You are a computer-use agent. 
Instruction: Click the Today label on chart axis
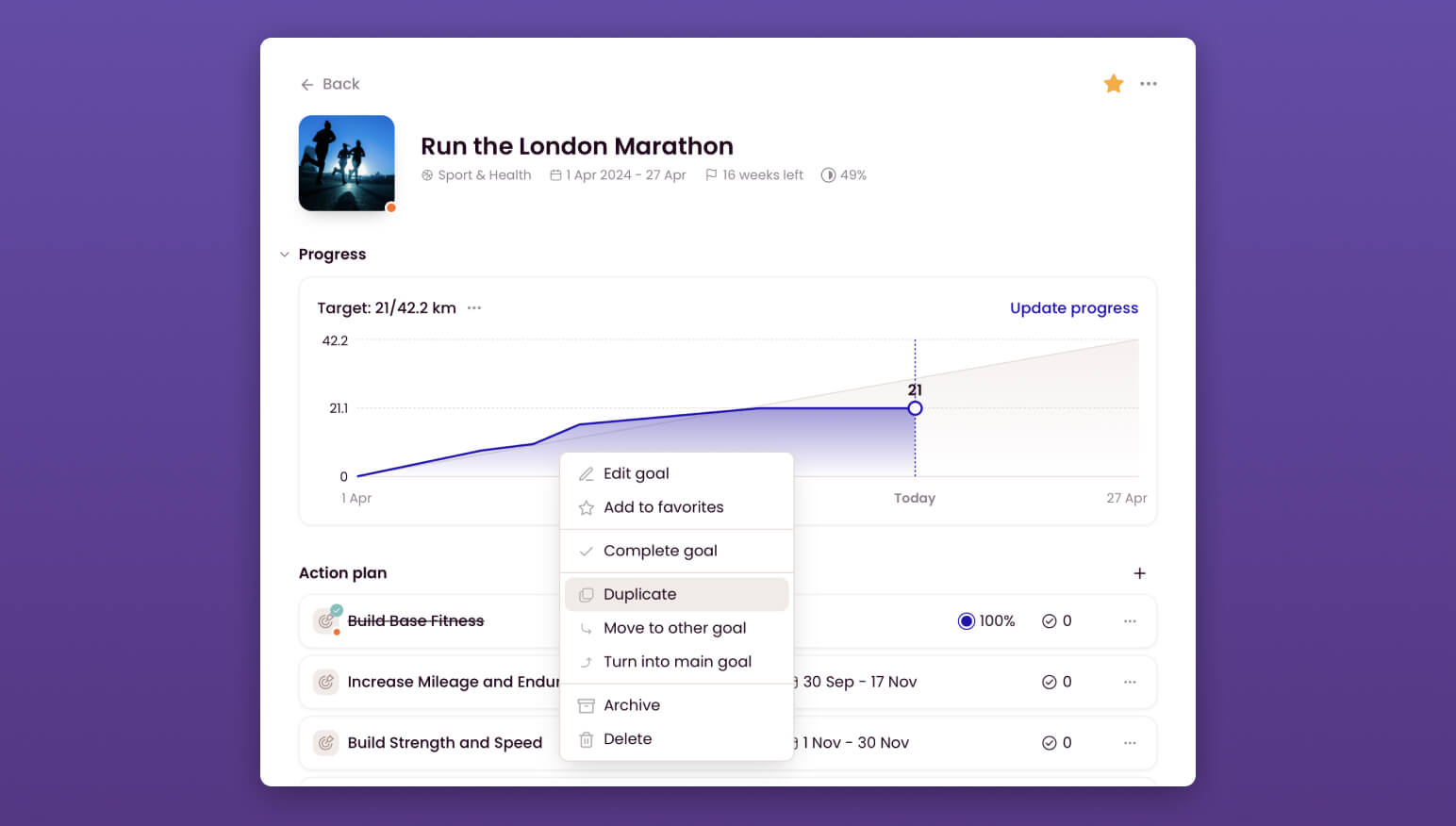[x=915, y=498]
